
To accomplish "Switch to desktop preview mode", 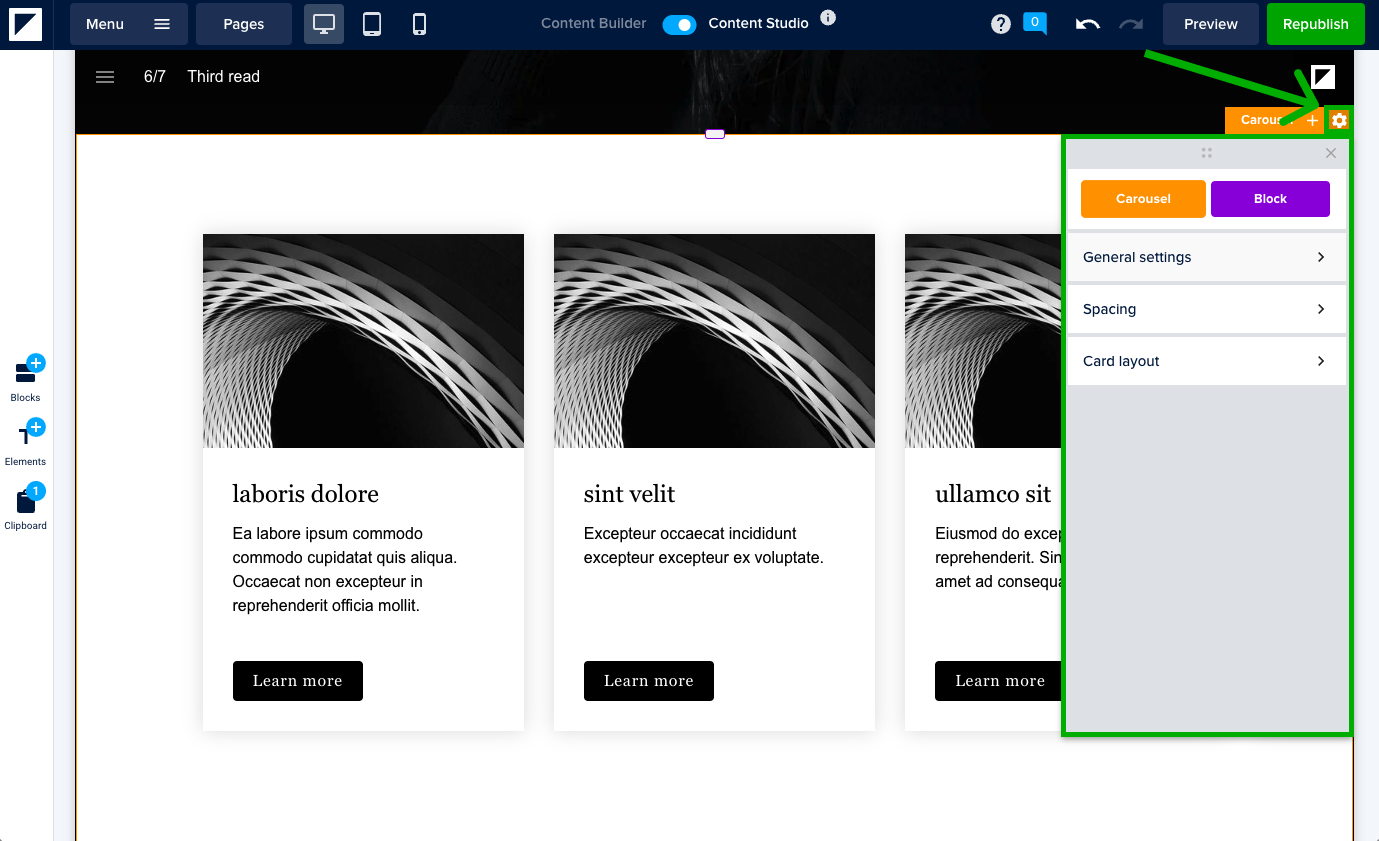I will (324, 24).
